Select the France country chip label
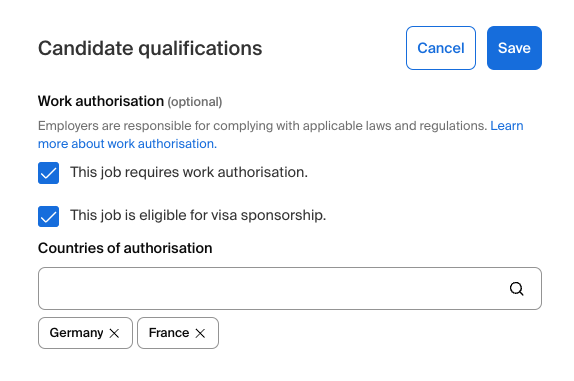The width and height of the screenshot is (574, 381). [169, 333]
